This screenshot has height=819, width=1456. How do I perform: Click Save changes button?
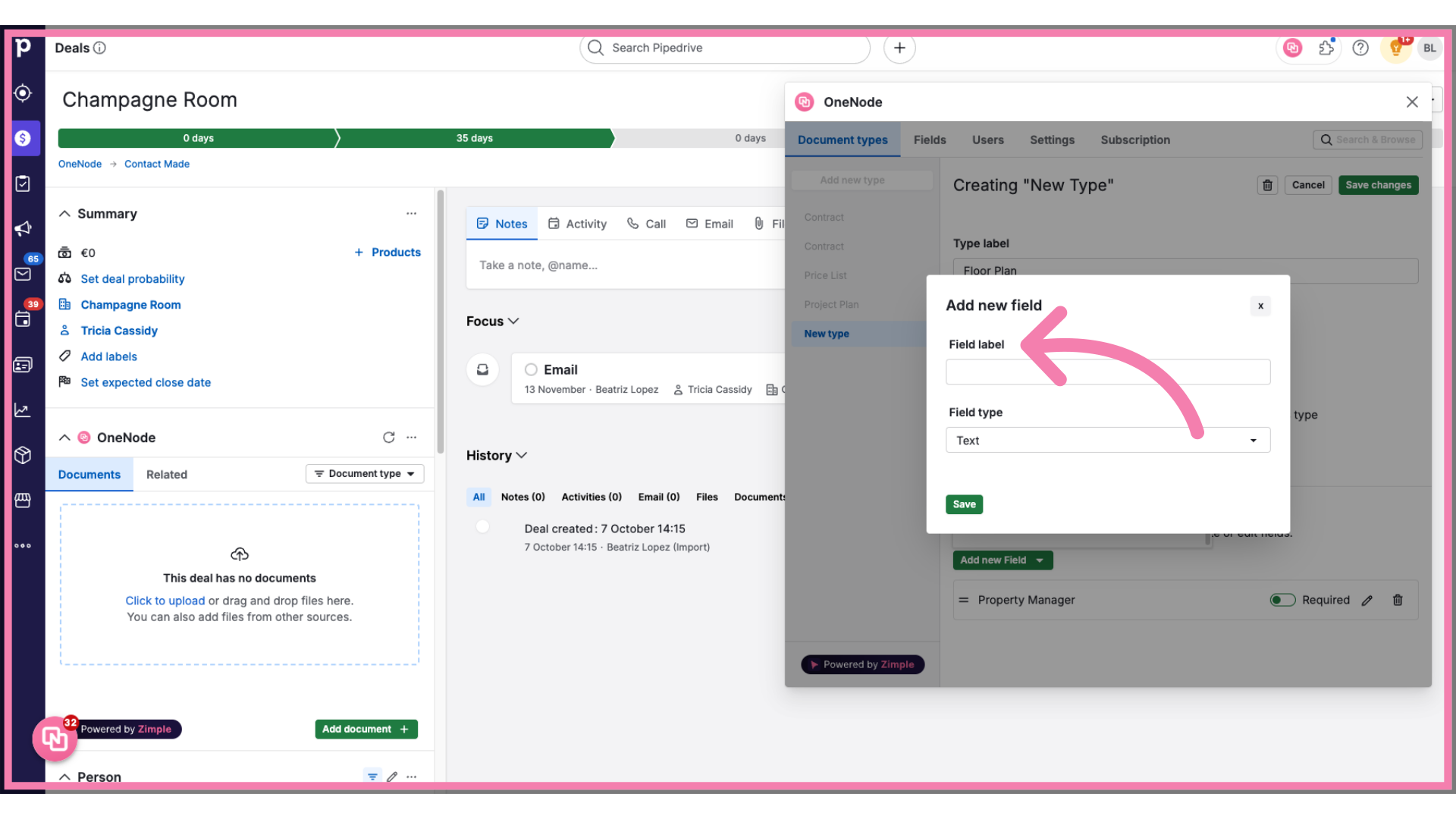coord(1378,185)
